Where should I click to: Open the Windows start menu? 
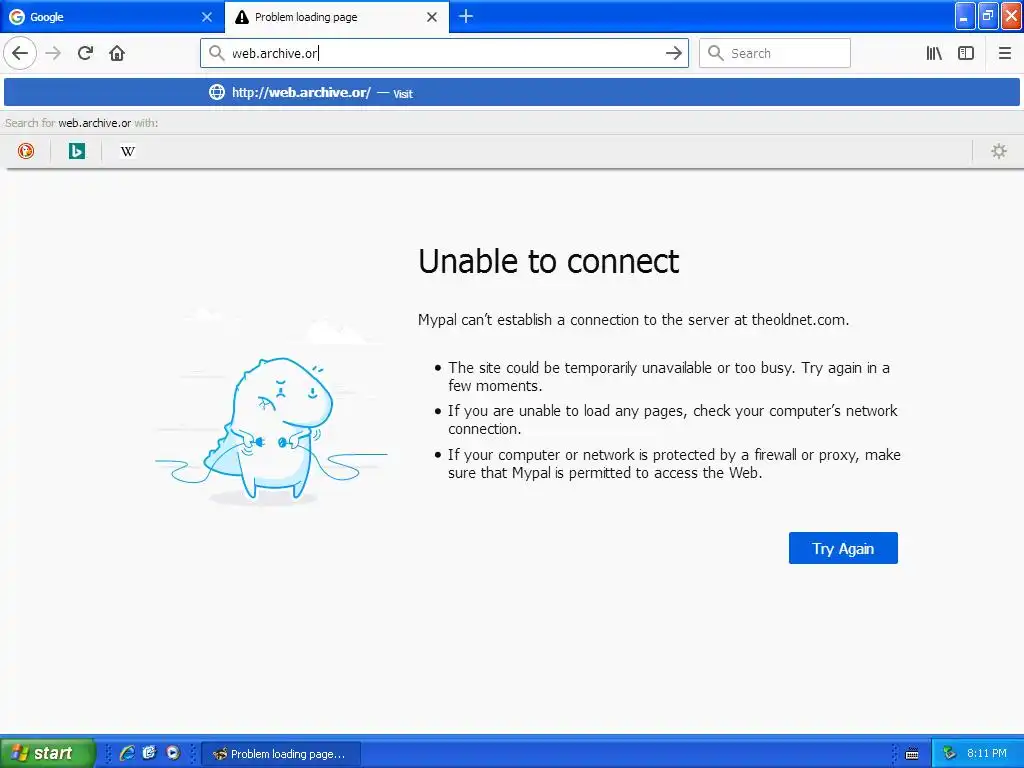47,753
